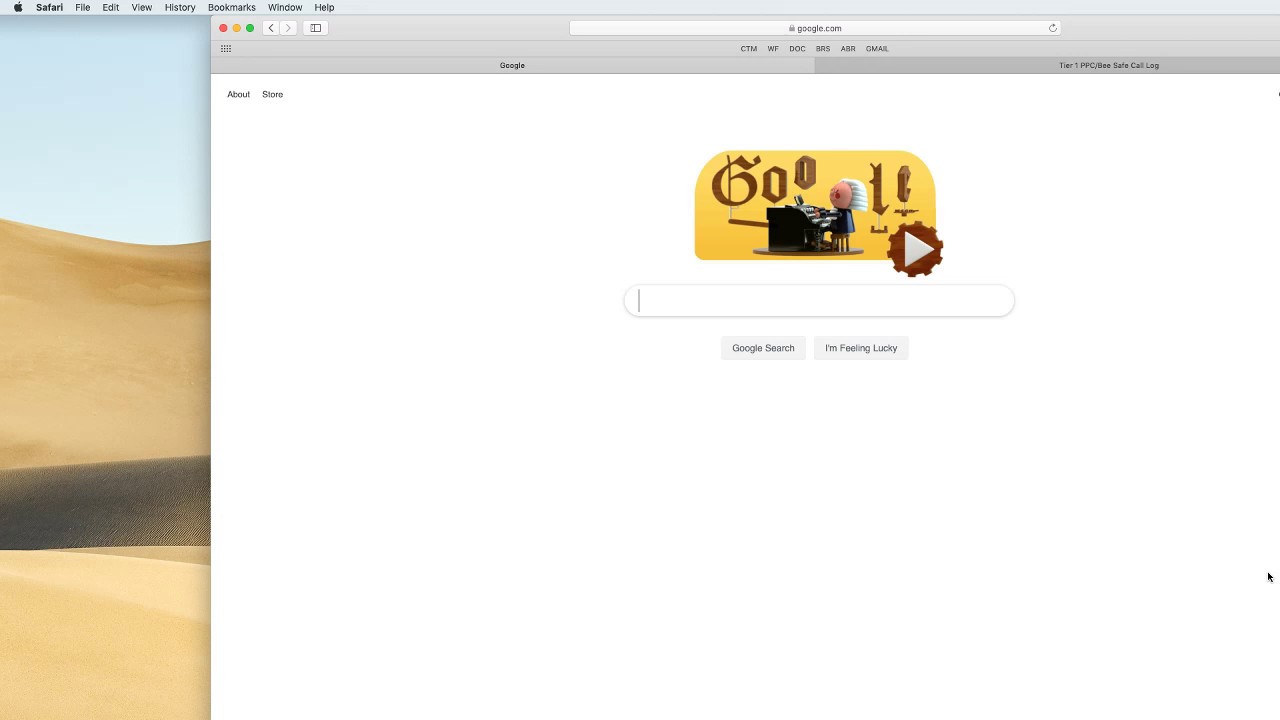The height and width of the screenshot is (720, 1280).
Task: Open the Help menu
Action: click(x=324, y=7)
